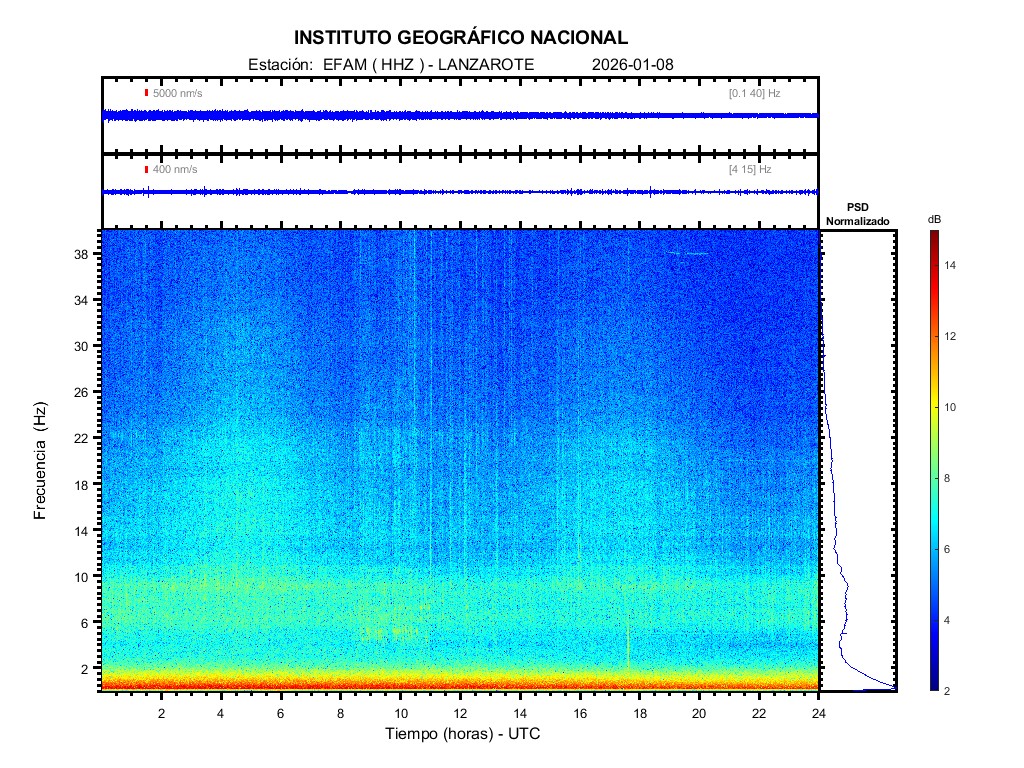Click the [0.1 40] Hz filter label

point(754,93)
